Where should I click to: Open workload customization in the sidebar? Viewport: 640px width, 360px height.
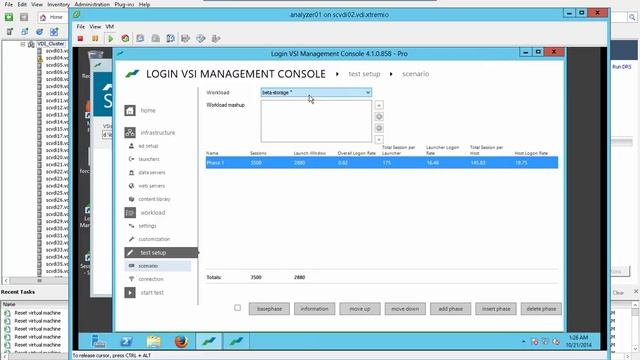tap(154, 239)
